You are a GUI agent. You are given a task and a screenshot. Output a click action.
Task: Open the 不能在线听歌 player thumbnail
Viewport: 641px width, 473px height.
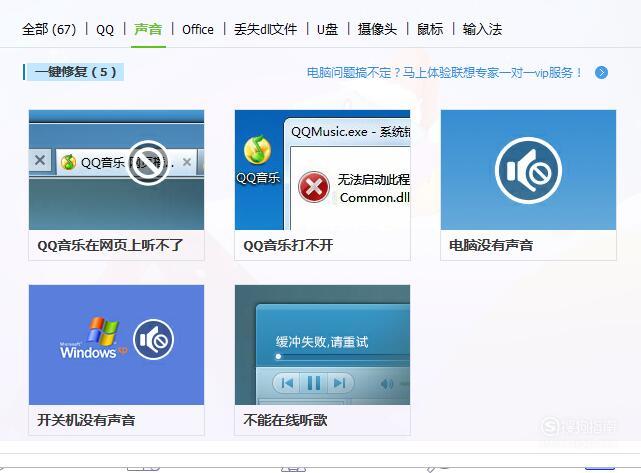coord(323,345)
